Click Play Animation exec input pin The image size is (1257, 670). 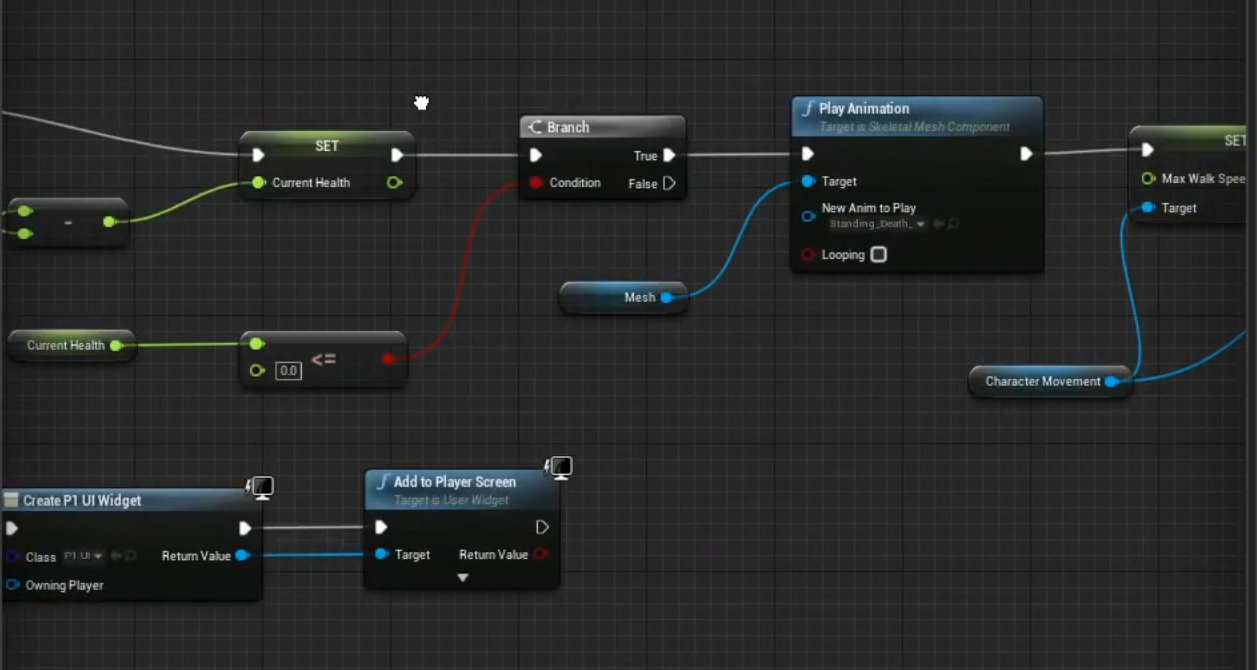(x=808, y=154)
